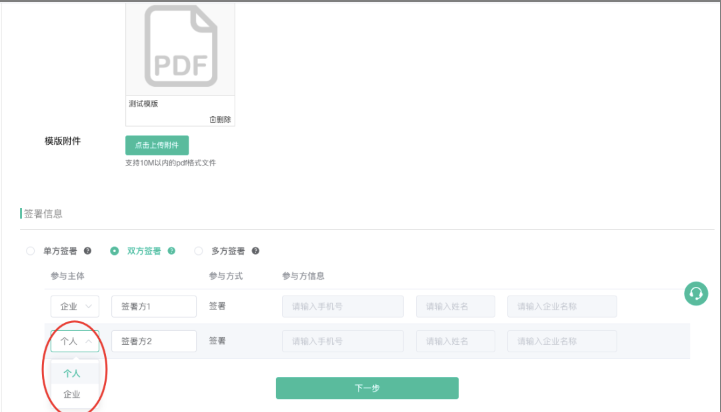
Task: Choose 个人 from the dropdown list
Action: (72, 373)
